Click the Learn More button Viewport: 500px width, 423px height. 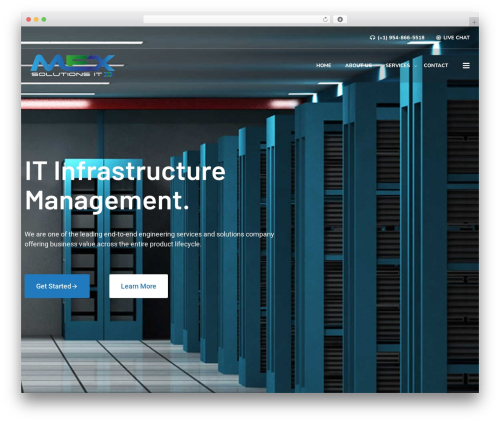click(138, 286)
